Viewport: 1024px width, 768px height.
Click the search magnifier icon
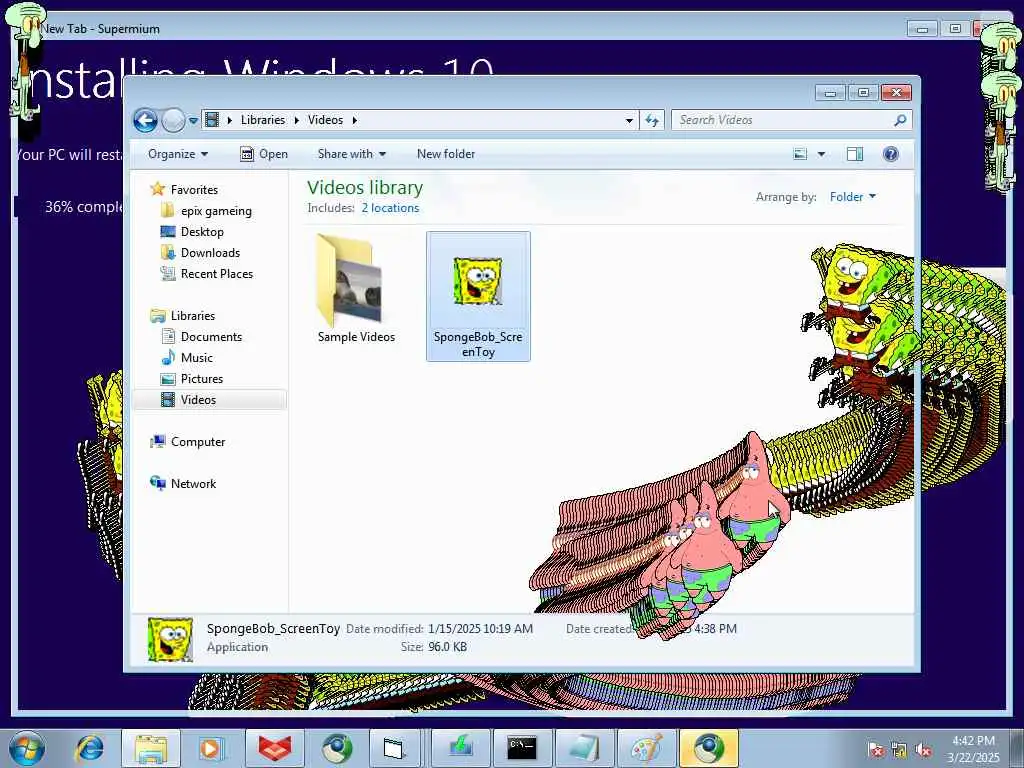click(900, 120)
